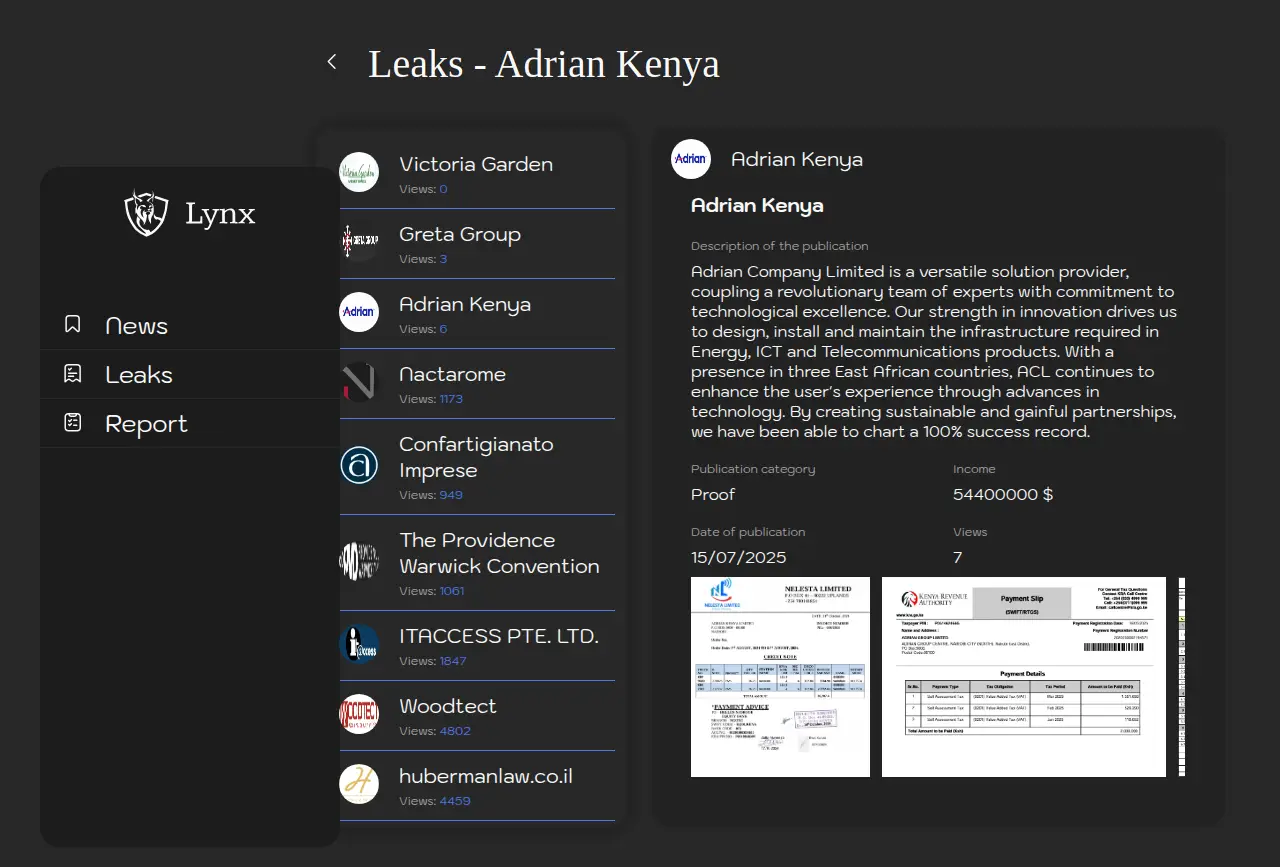Open the Nelesta Limited document thumbnail
This screenshot has width=1280, height=867.
[780, 676]
